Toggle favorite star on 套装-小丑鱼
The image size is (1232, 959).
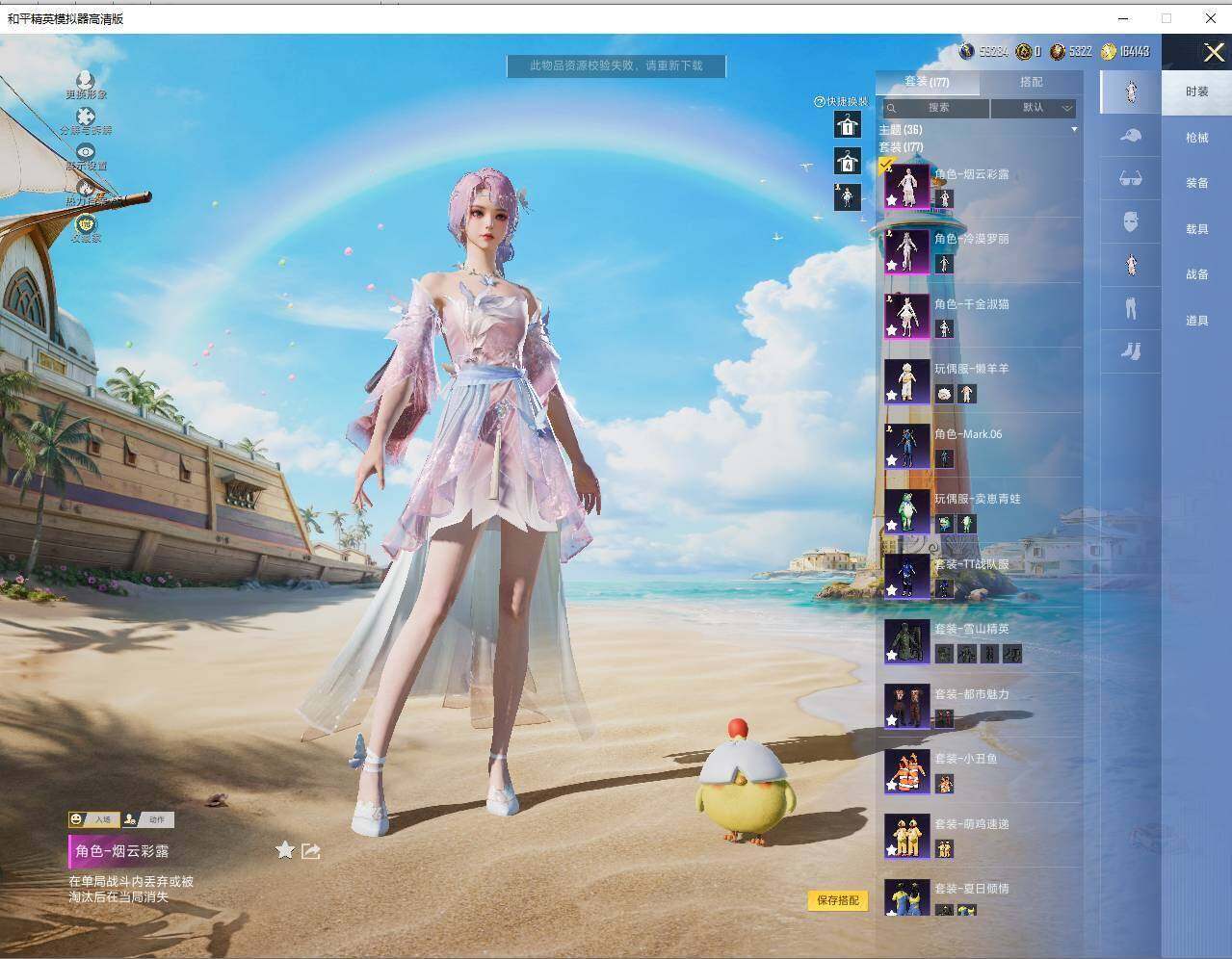(x=892, y=786)
